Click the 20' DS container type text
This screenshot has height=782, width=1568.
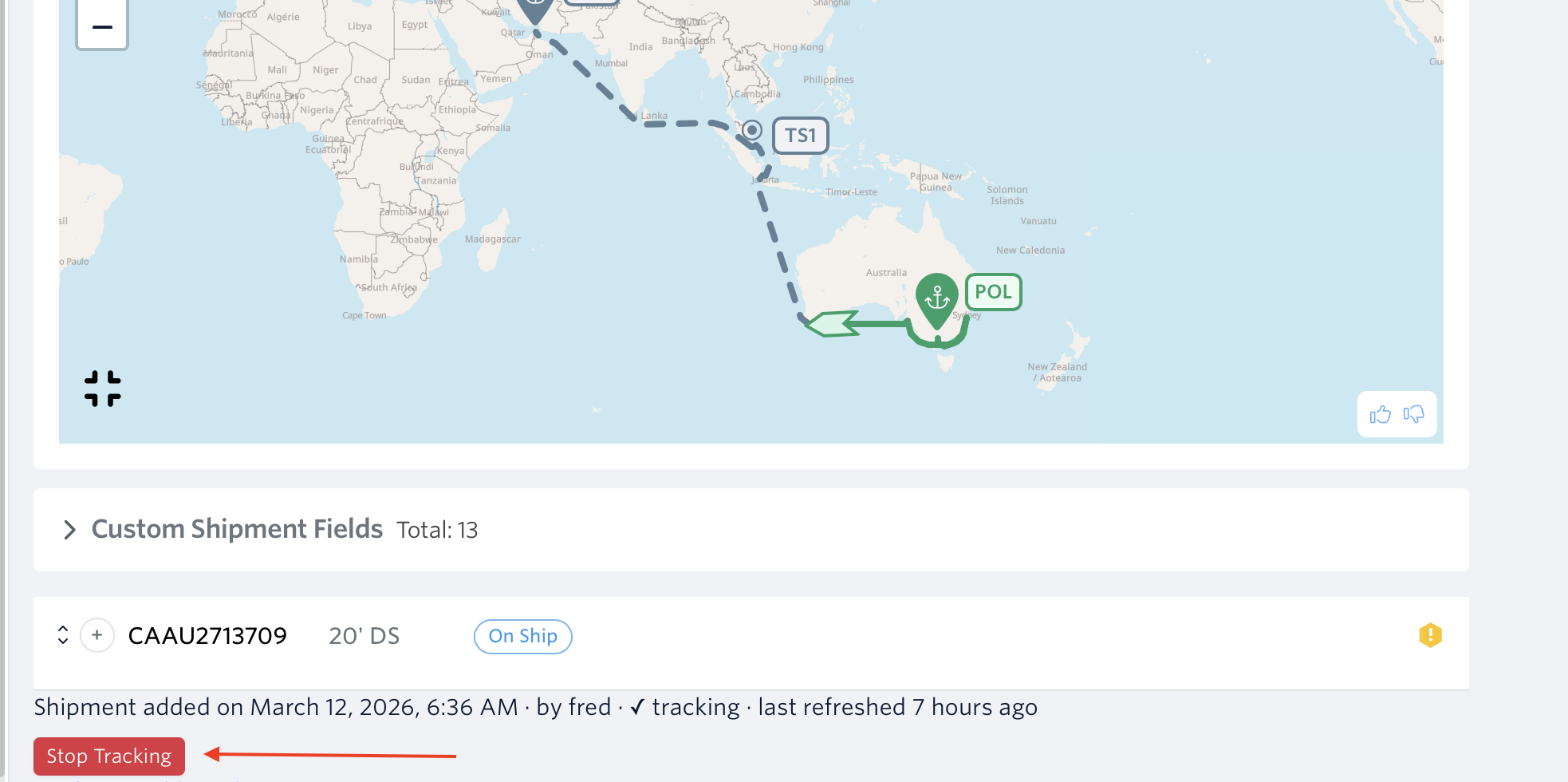coord(364,636)
